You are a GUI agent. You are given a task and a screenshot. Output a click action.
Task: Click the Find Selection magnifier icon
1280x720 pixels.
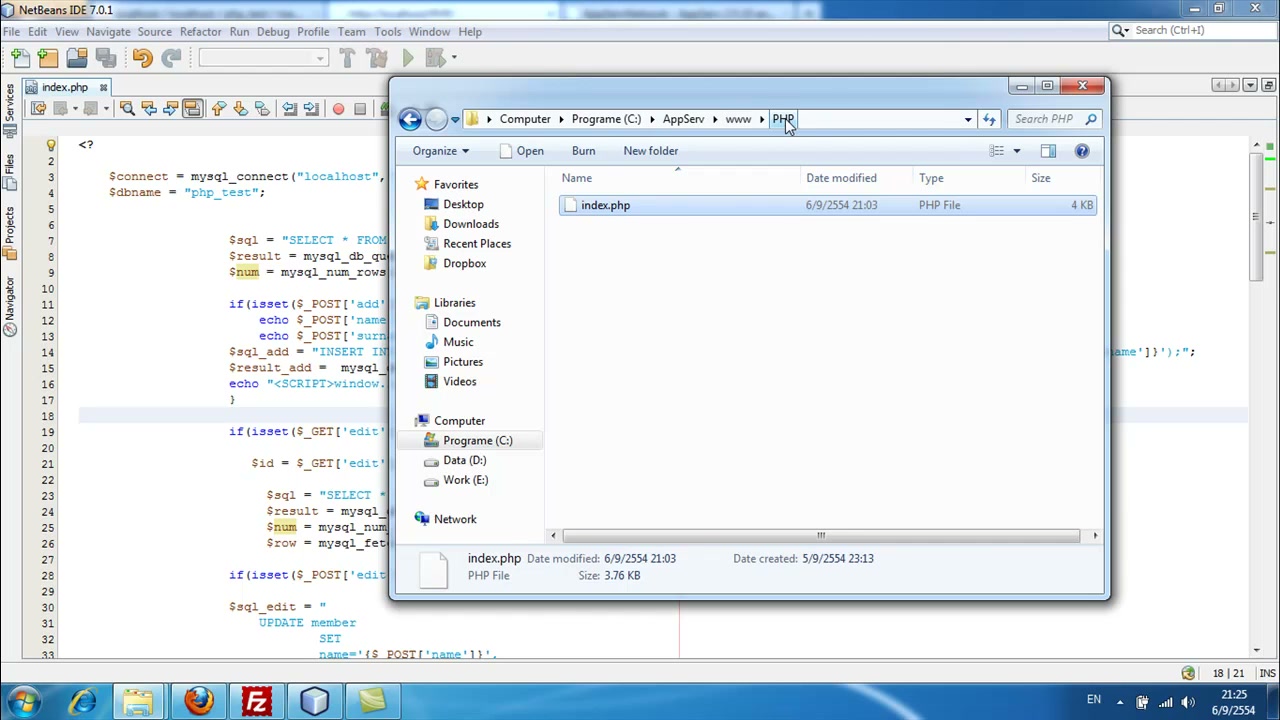pyautogui.click(x=127, y=108)
